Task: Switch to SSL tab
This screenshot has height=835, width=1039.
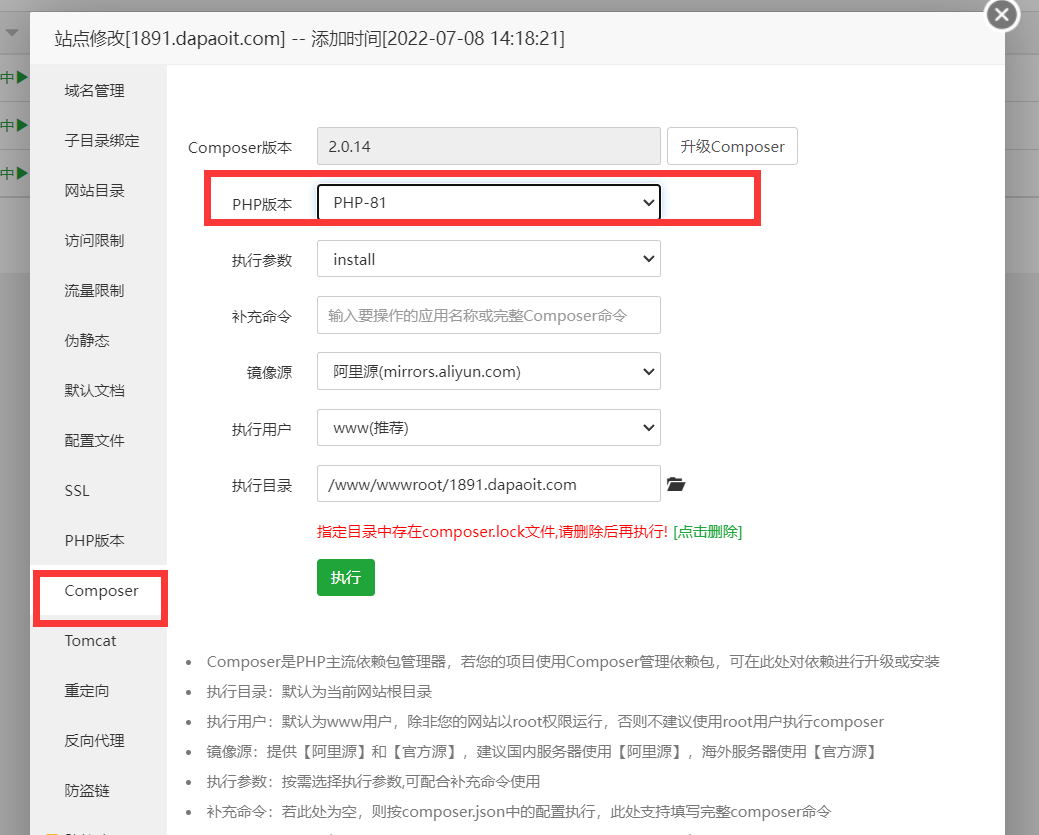Action: 77,491
